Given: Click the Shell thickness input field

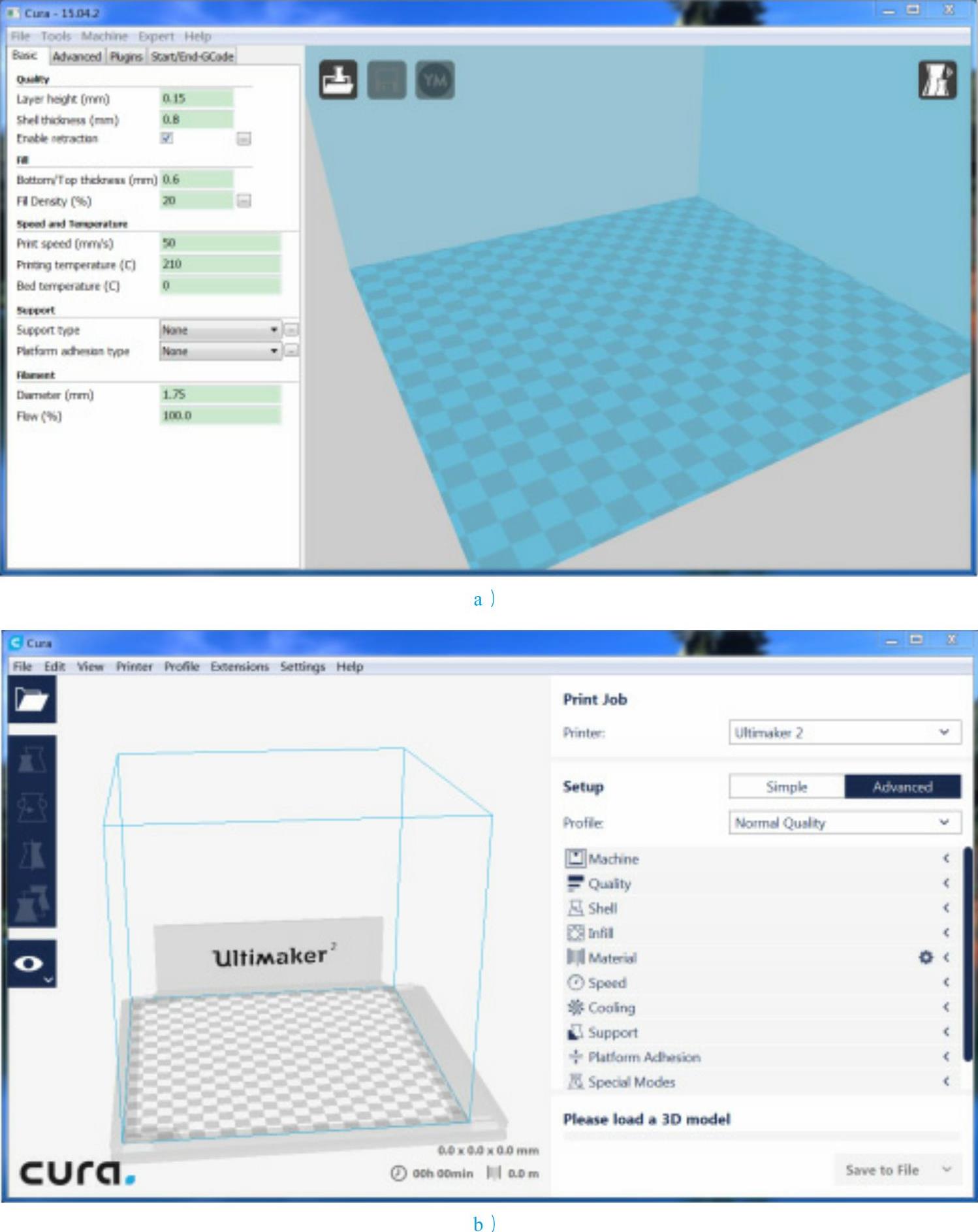Looking at the screenshot, I should (x=197, y=119).
